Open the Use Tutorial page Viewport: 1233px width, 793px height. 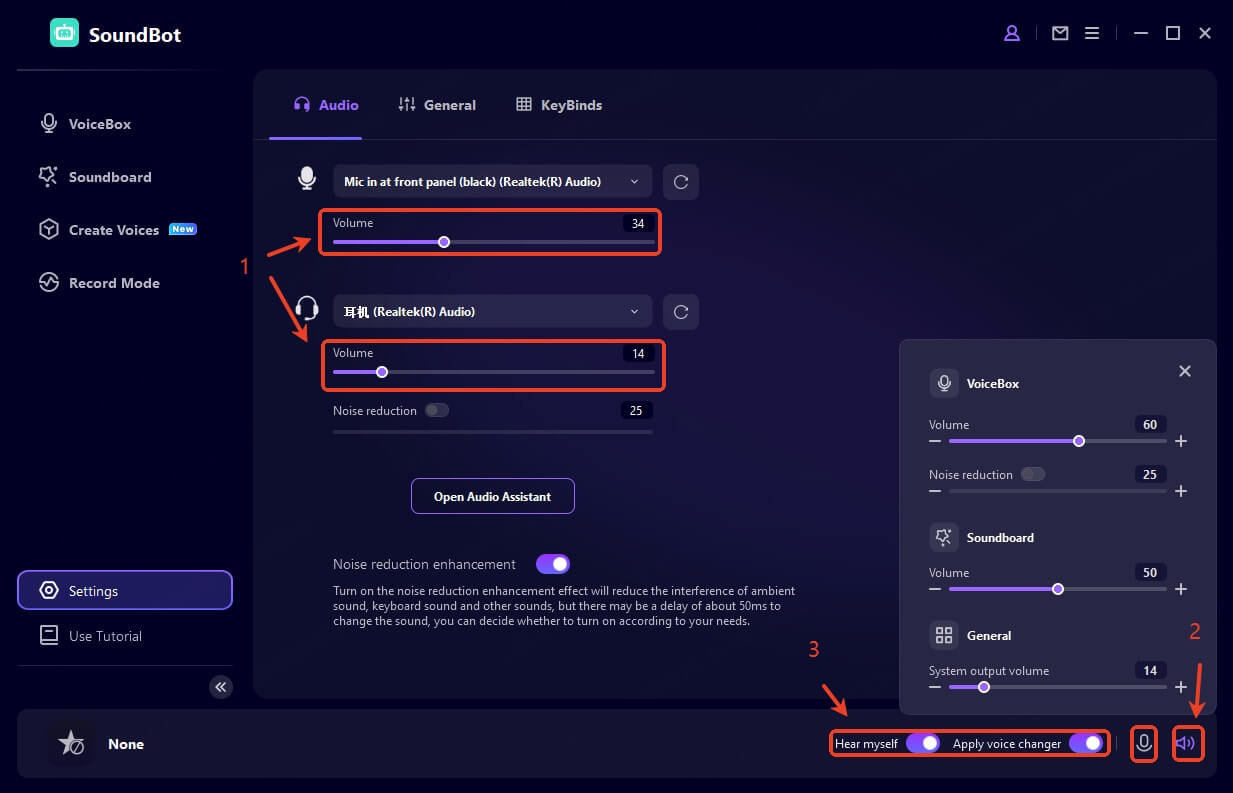tap(105, 636)
